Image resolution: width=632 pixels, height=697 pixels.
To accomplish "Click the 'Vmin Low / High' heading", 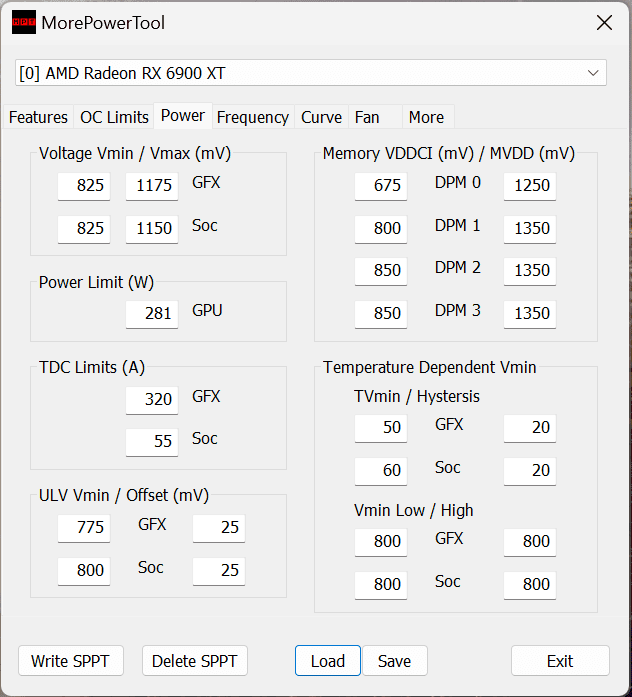I will 414,511.
